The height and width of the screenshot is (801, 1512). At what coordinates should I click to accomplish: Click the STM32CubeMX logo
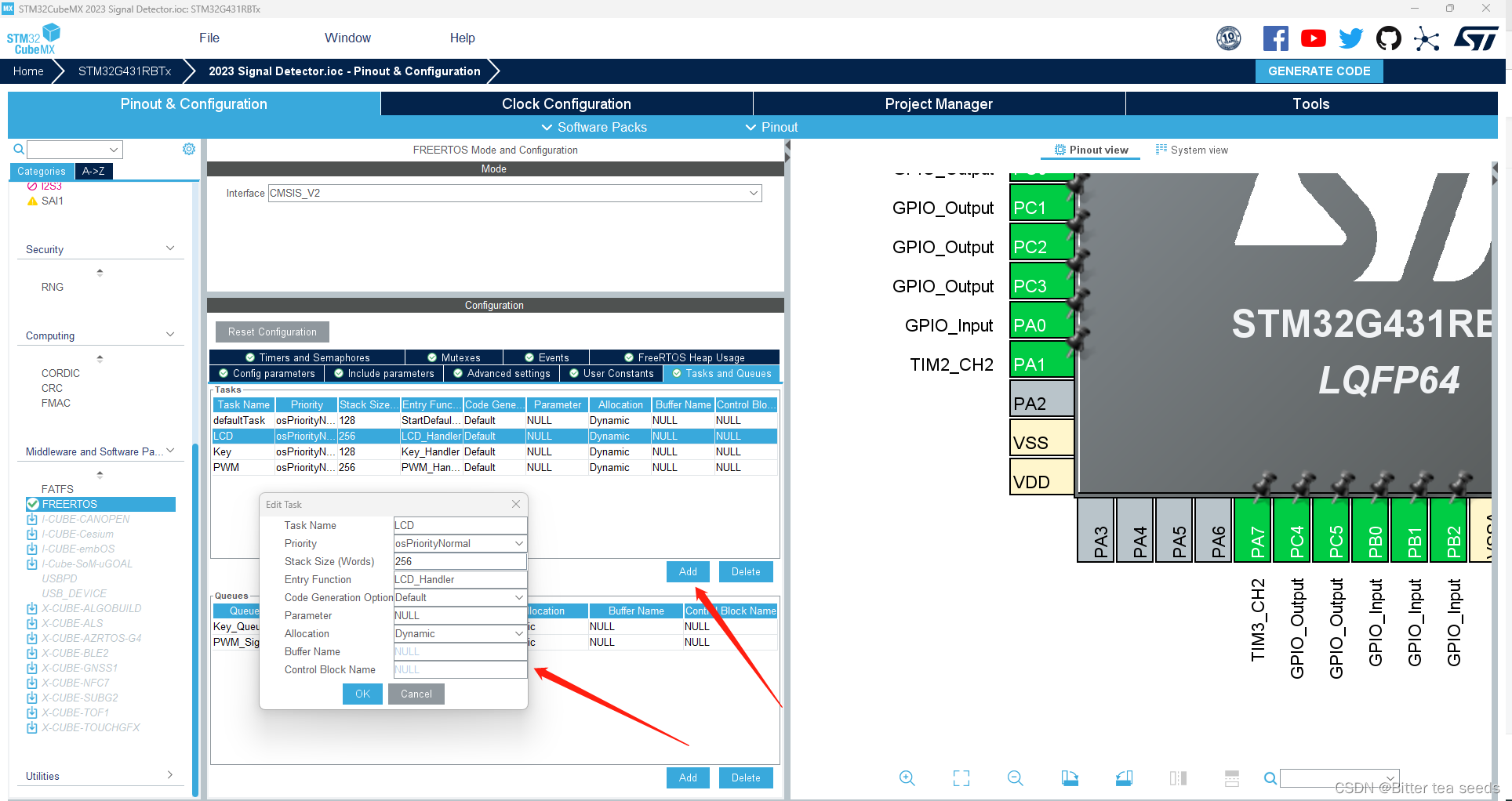[33, 39]
